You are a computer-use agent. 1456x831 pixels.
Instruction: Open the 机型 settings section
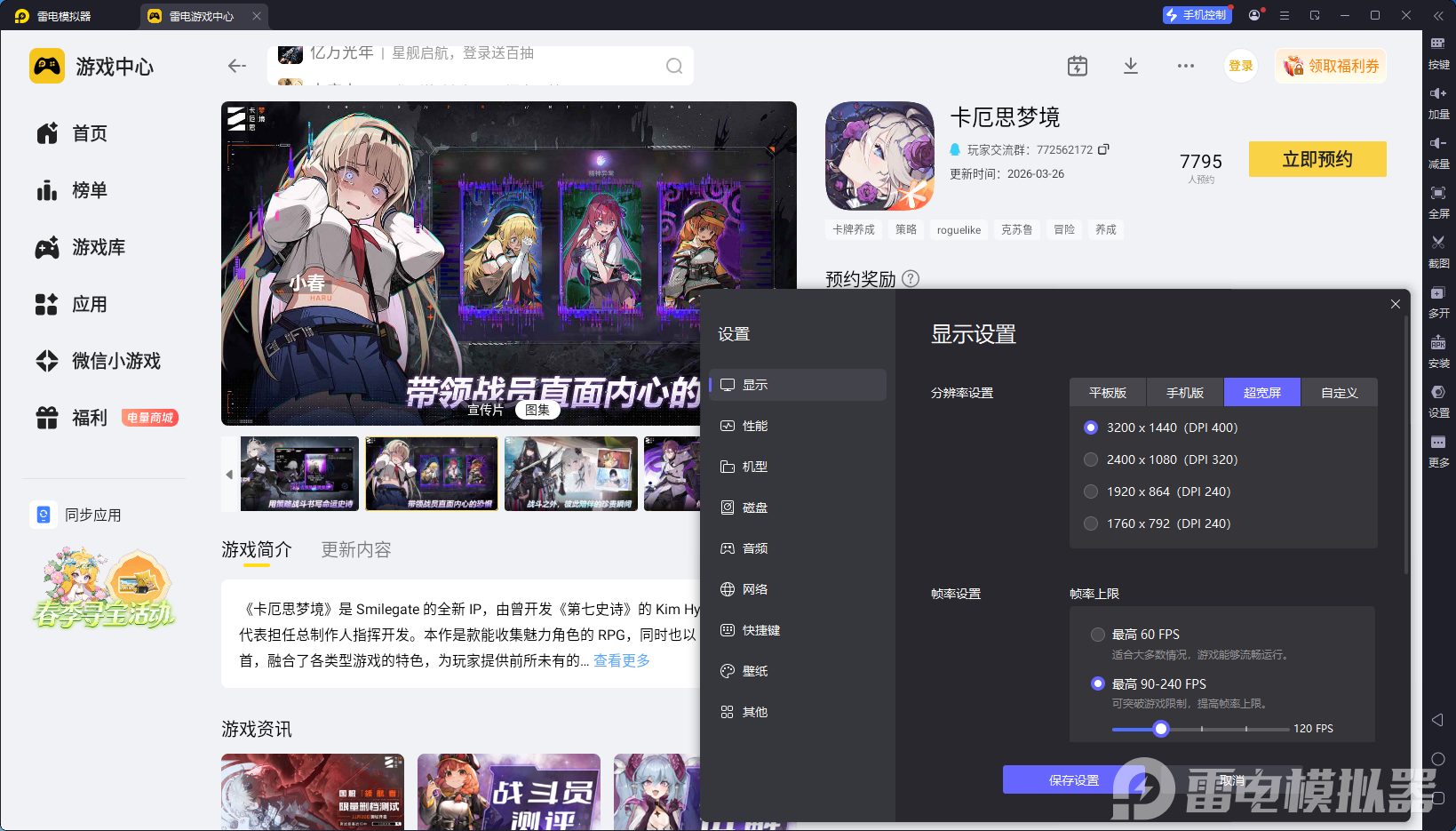click(799, 467)
